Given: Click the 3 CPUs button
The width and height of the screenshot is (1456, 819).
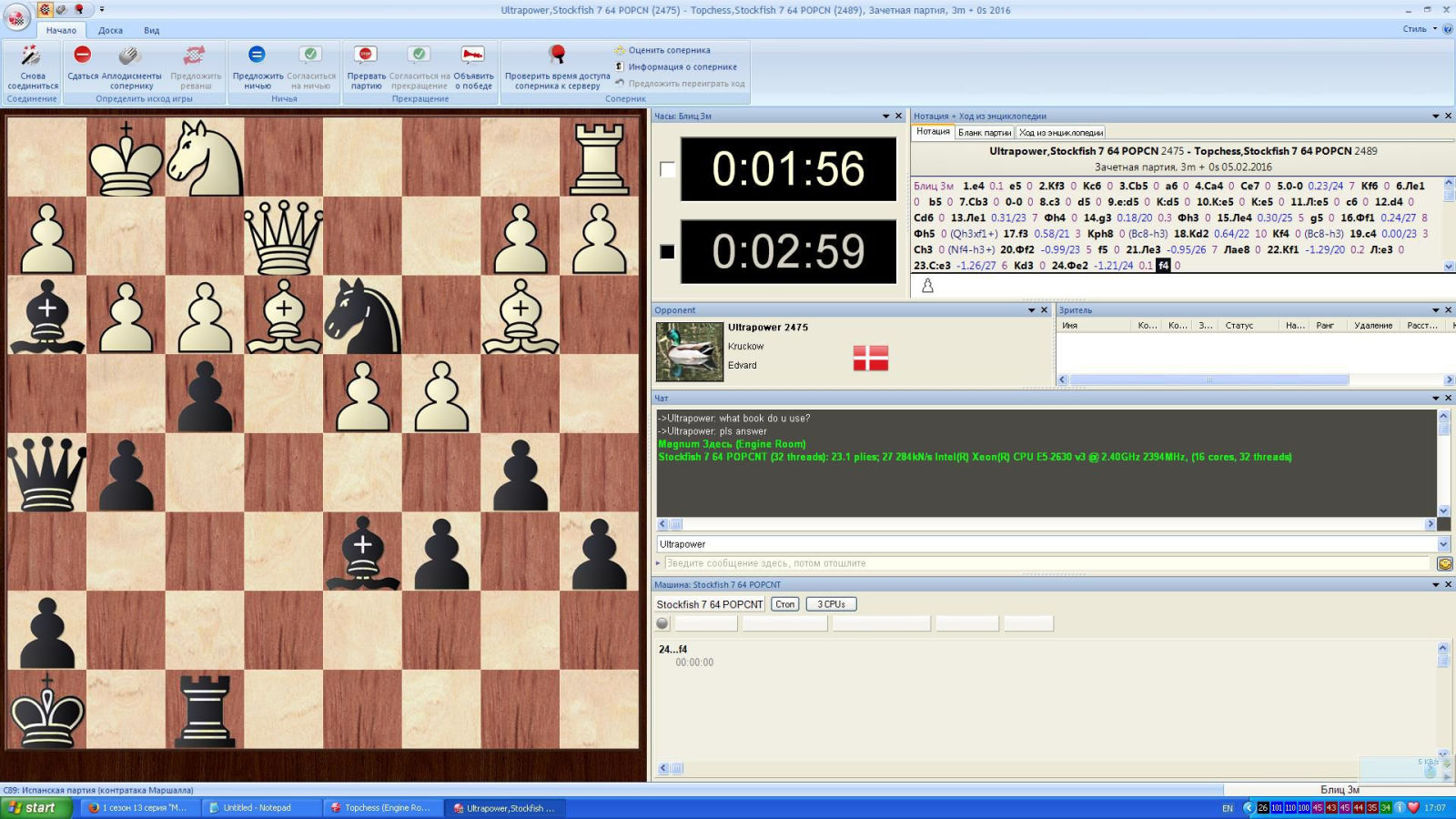Looking at the screenshot, I should click(x=831, y=604).
